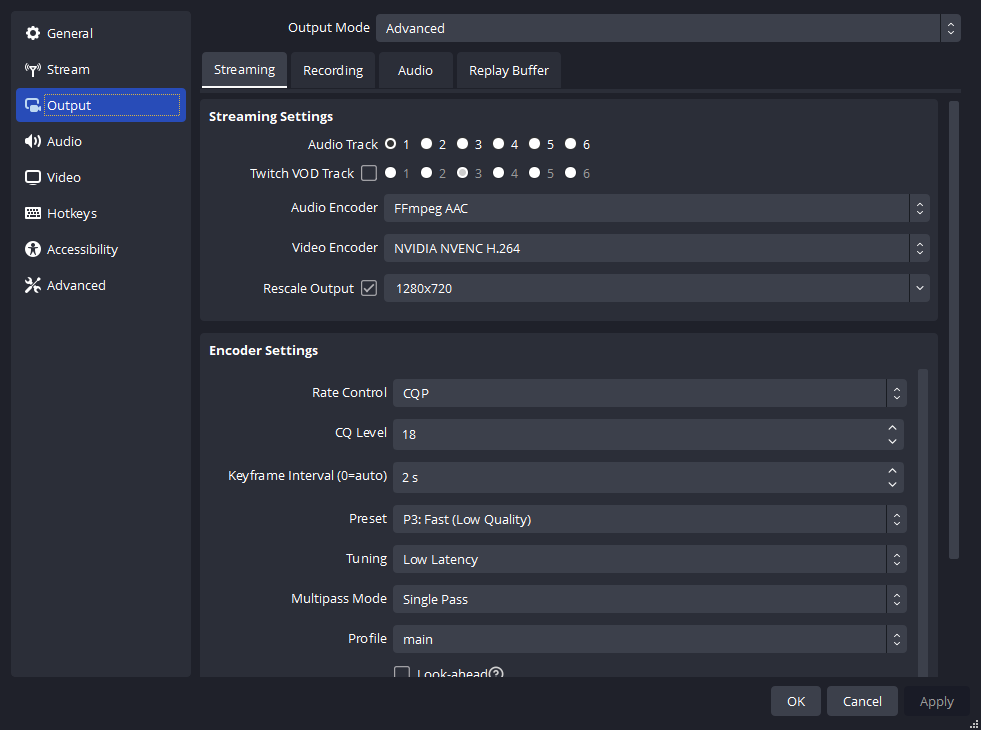Uncheck the Rescale Output checkbox

pyautogui.click(x=369, y=288)
